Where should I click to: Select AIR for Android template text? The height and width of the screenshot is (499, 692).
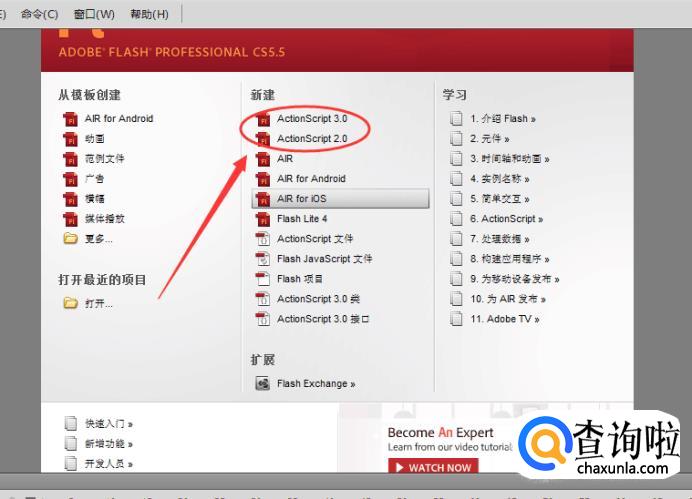point(119,119)
